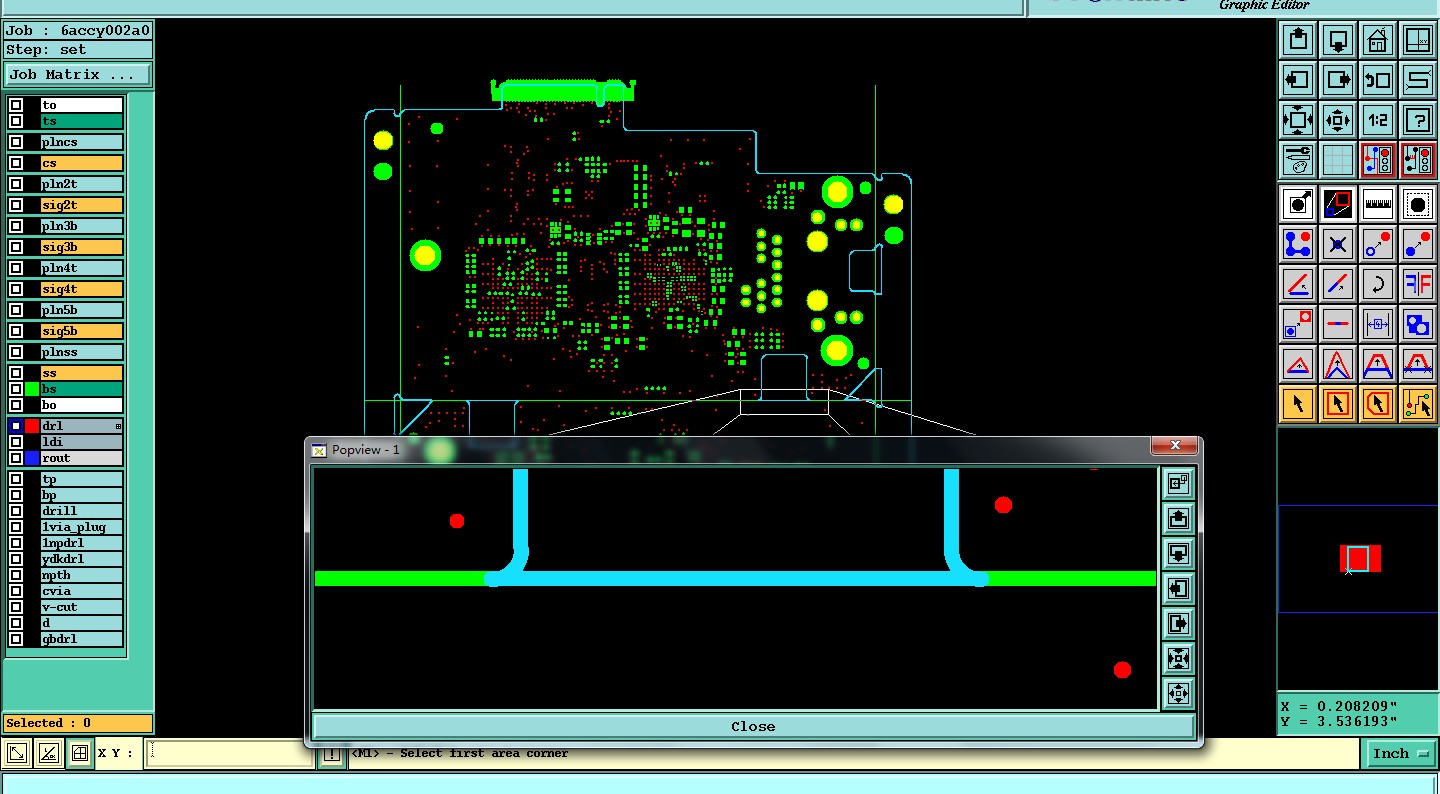Image resolution: width=1440 pixels, height=794 pixels.
Task: Click the X Y coordinate input field
Action: [x=230, y=753]
